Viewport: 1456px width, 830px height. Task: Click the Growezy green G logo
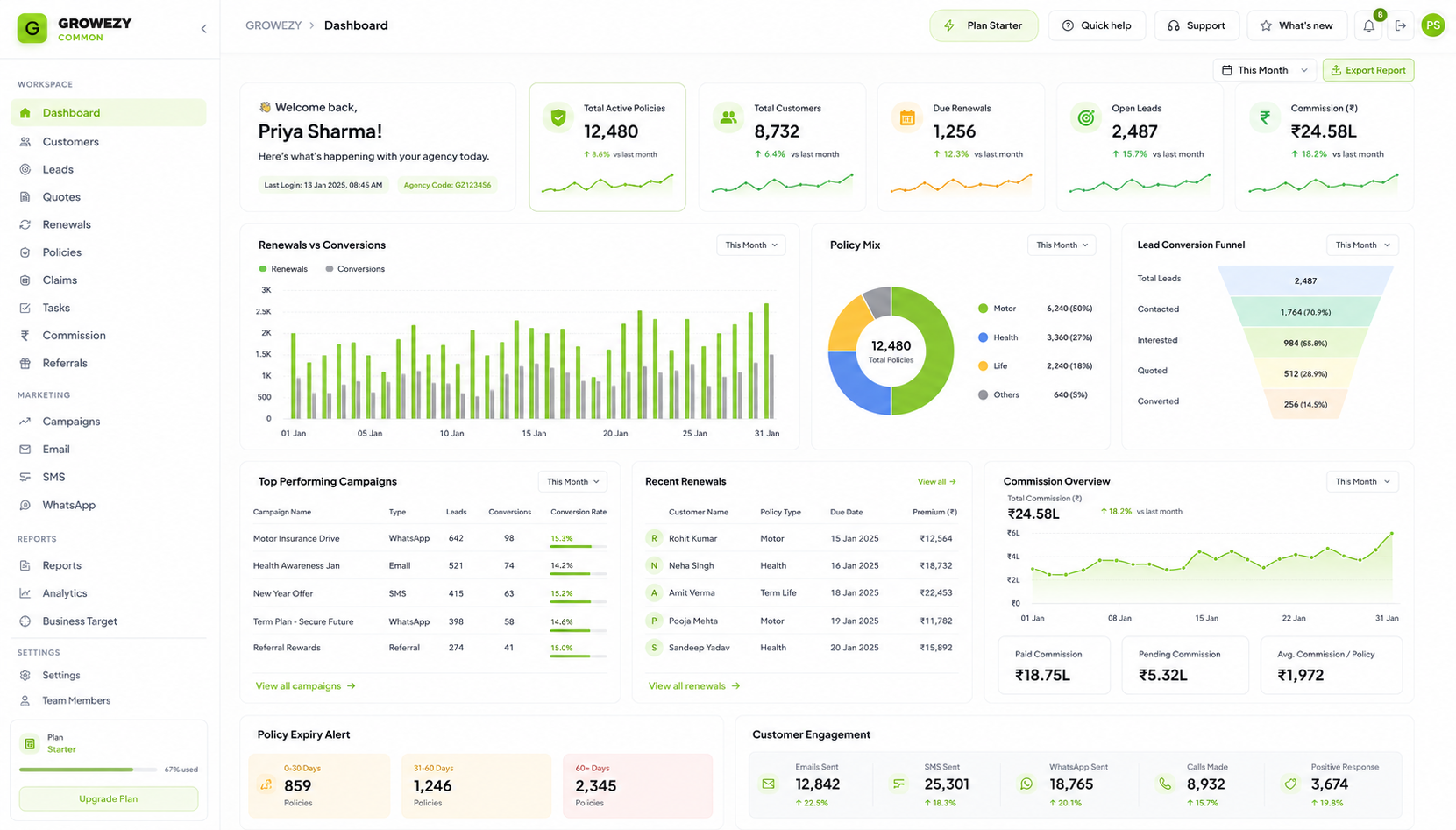[x=32, y=28]
